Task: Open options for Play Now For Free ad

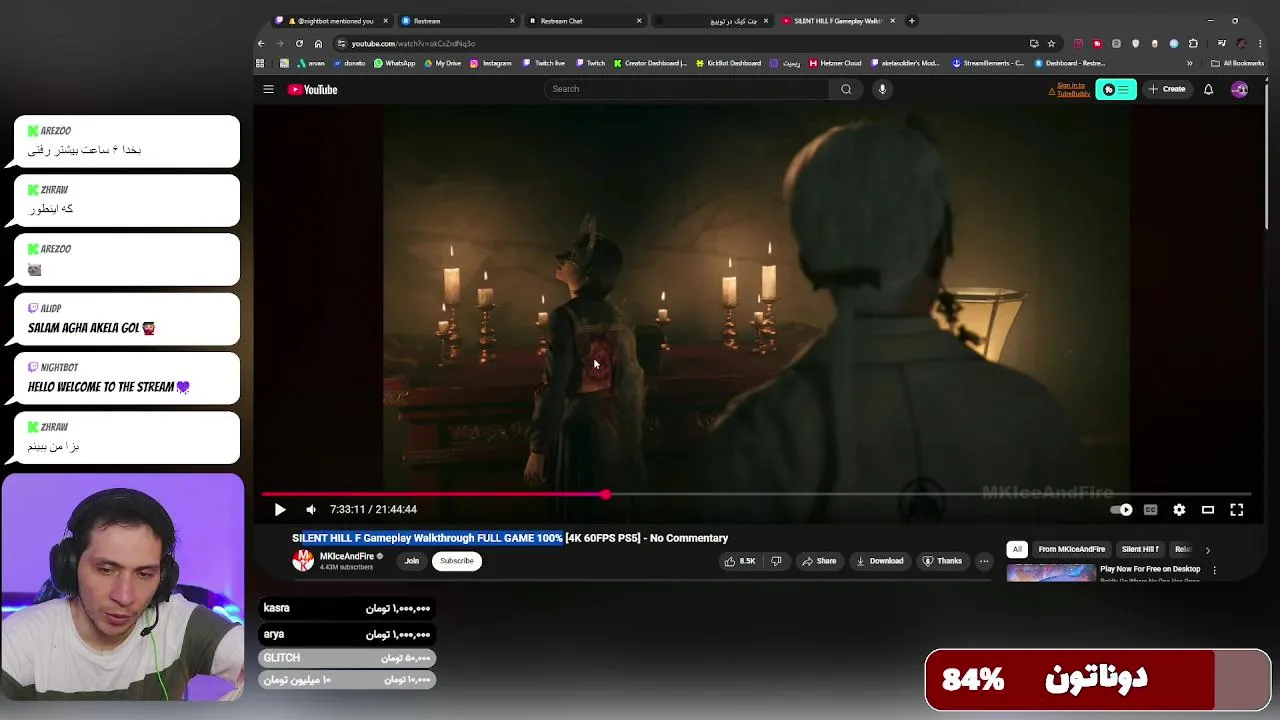Action: point(1214,570)
